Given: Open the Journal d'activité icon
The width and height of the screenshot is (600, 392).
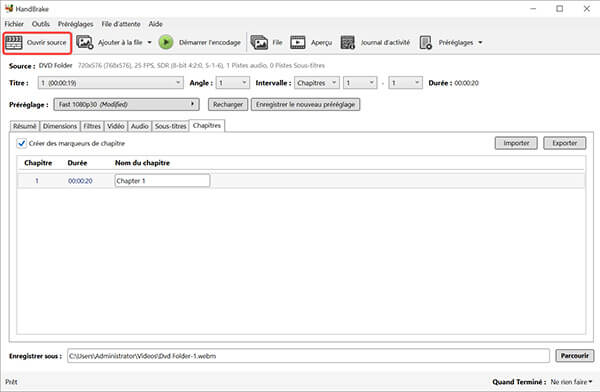Looking at the screenshot, I should tap(348, 42).
